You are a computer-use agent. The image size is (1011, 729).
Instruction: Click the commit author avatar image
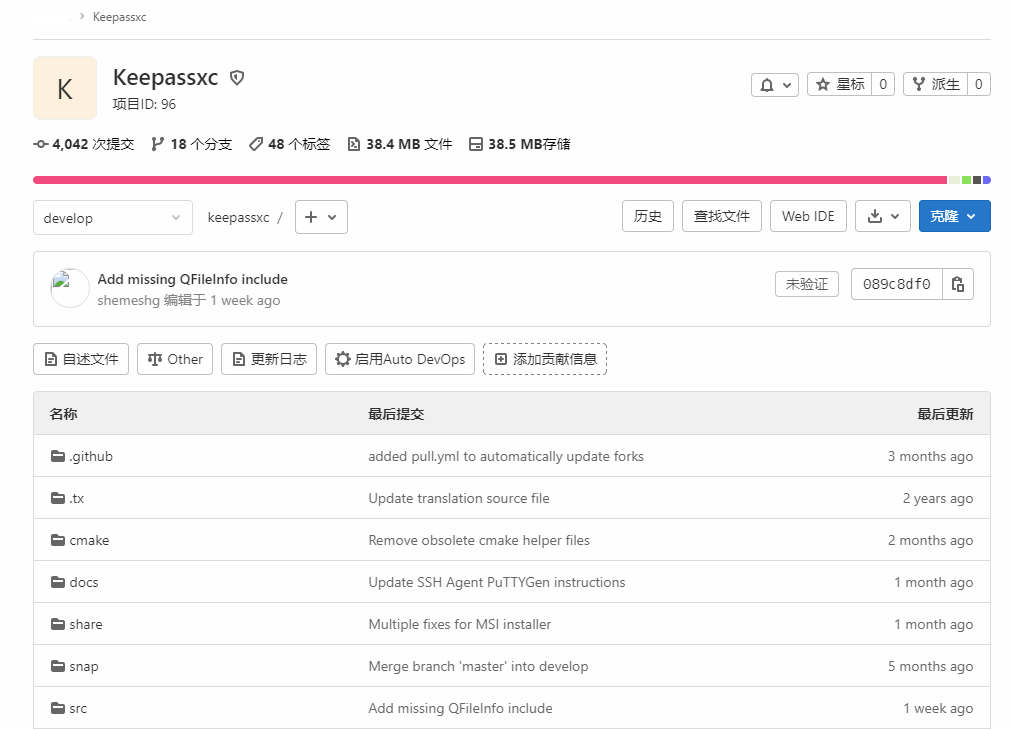[70, 288]
